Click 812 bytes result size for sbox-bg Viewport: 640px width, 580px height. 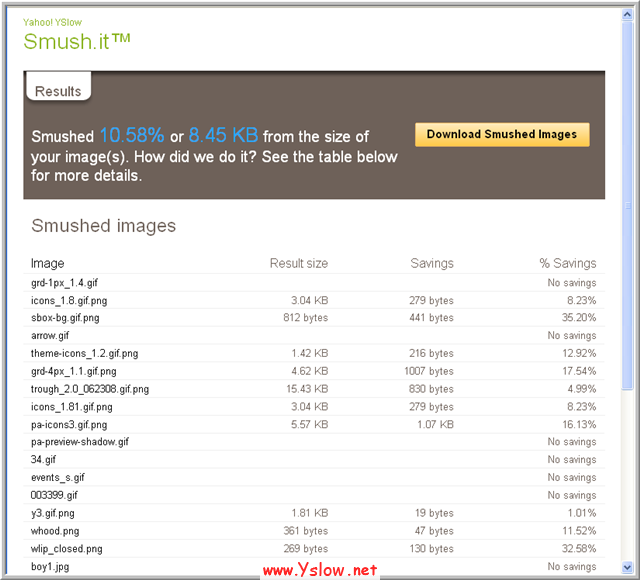(x=306, y=318)
